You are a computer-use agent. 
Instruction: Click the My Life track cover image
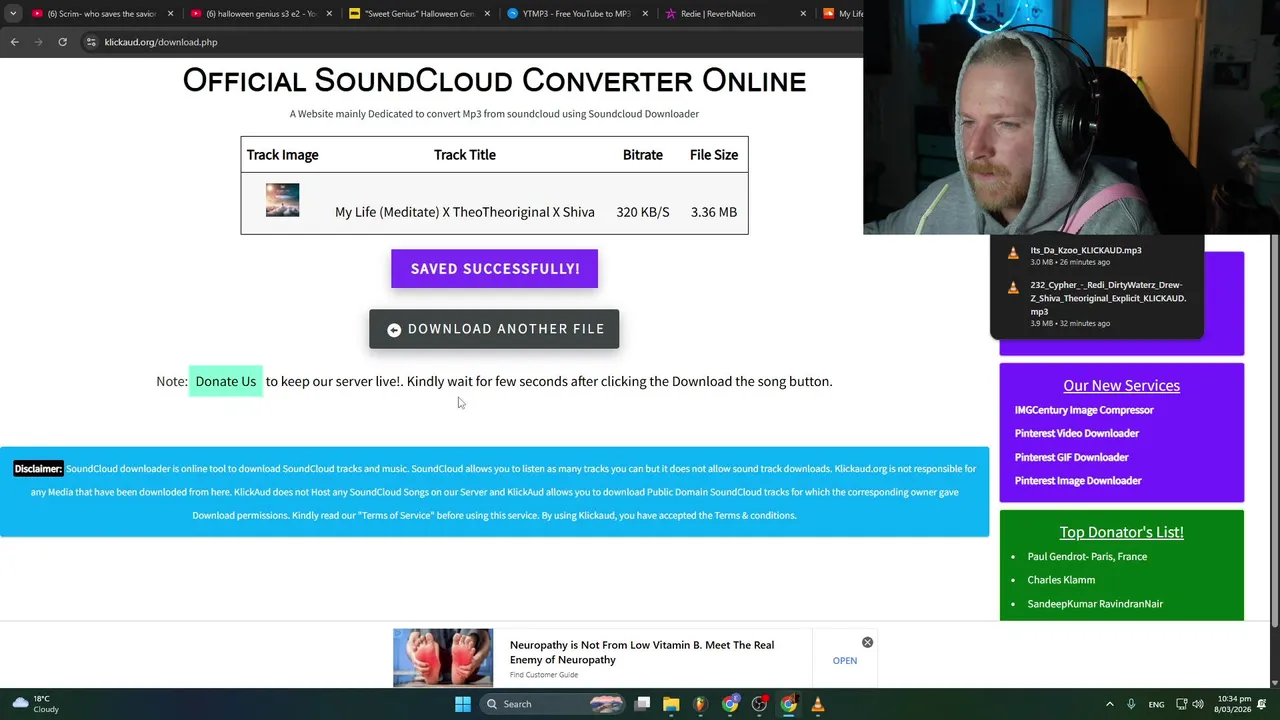click(x=282, y=200)
